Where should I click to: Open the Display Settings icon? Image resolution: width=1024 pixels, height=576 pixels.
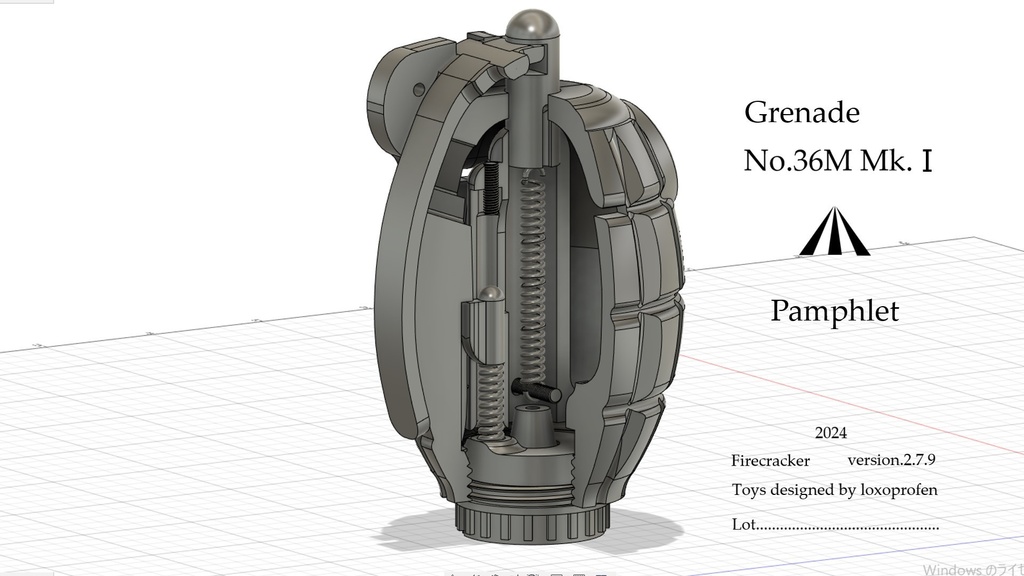[x=556, y=573]
